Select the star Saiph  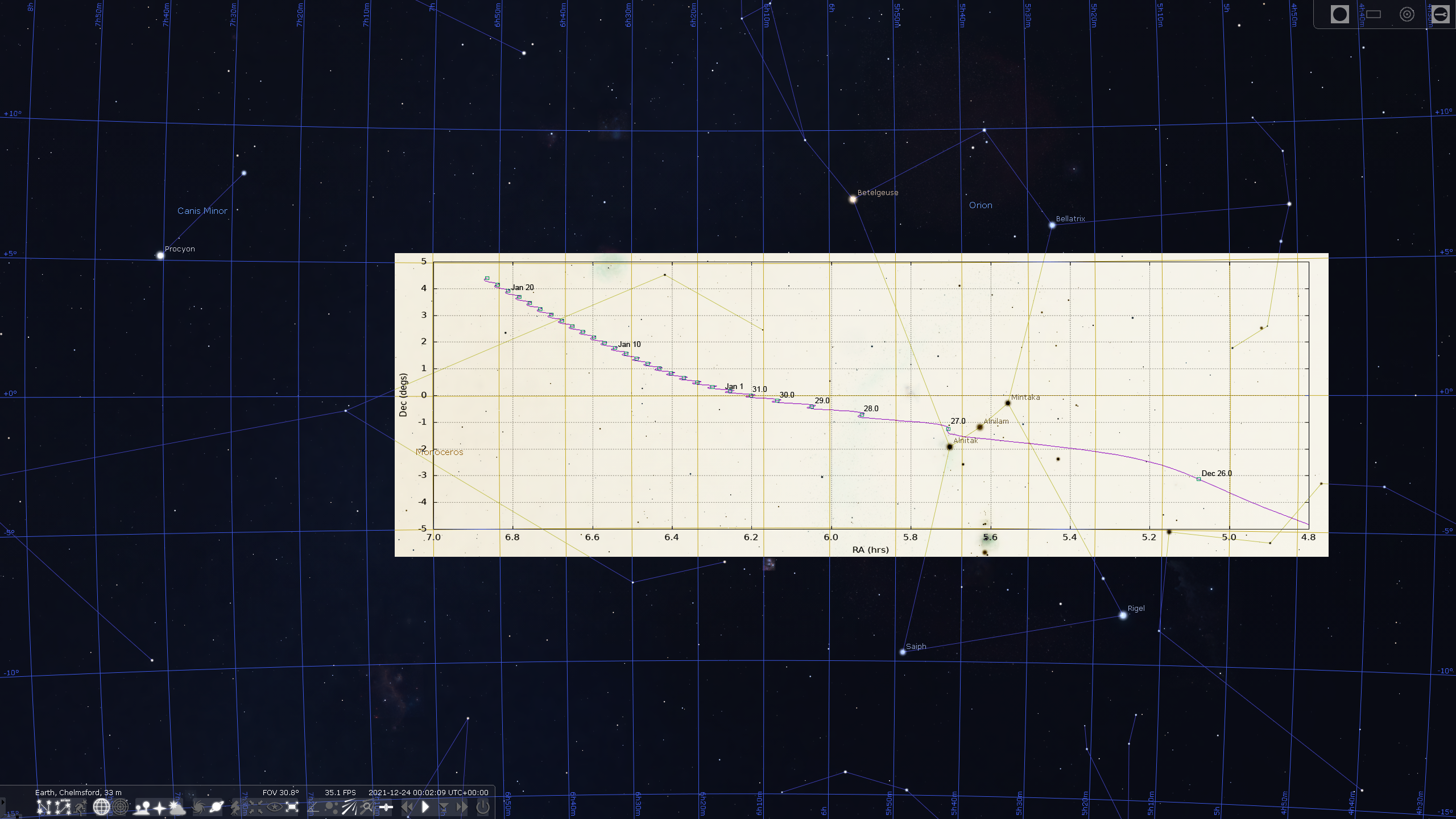point(903,652)
